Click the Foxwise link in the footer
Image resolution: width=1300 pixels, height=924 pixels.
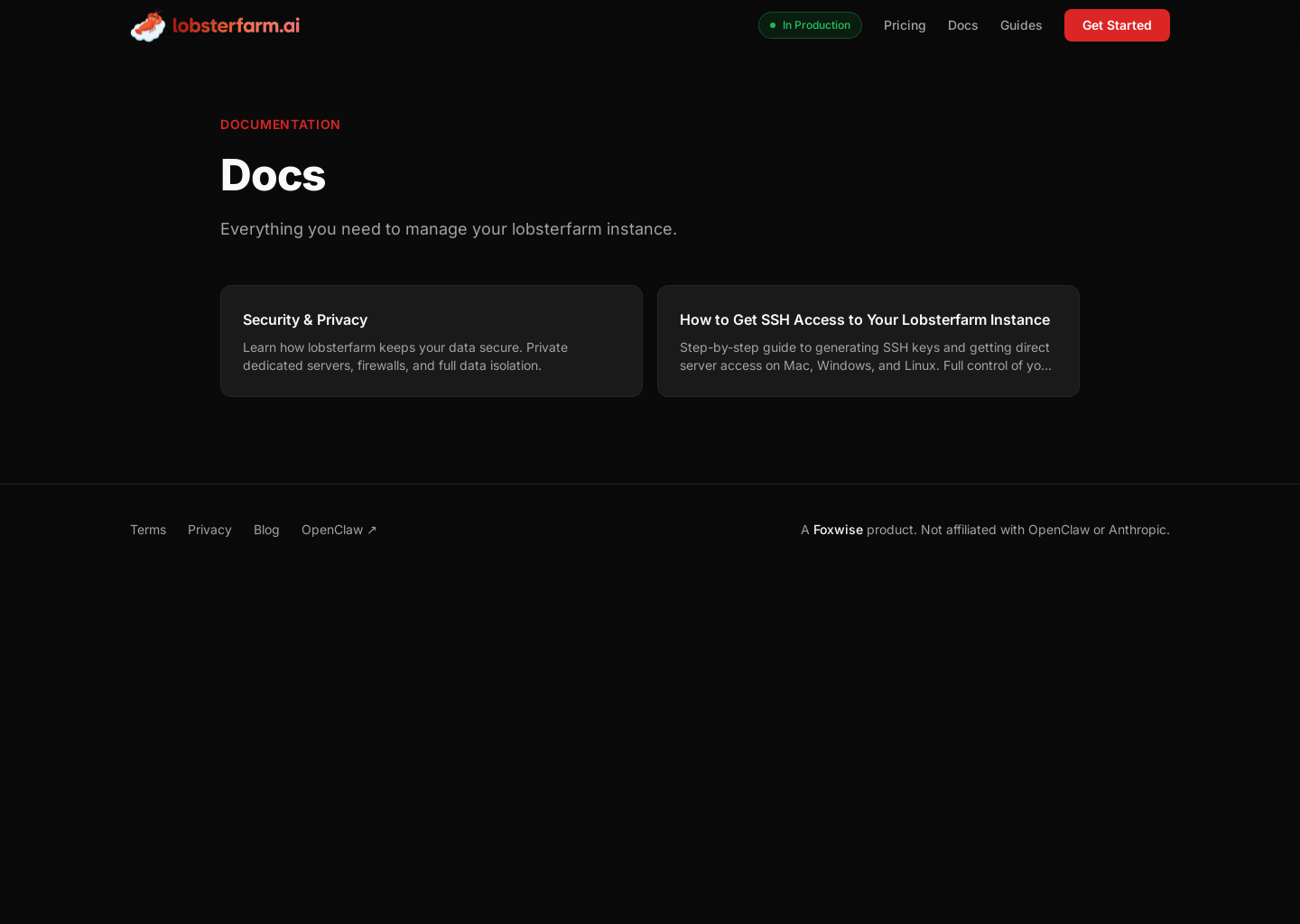click(838, 530)
